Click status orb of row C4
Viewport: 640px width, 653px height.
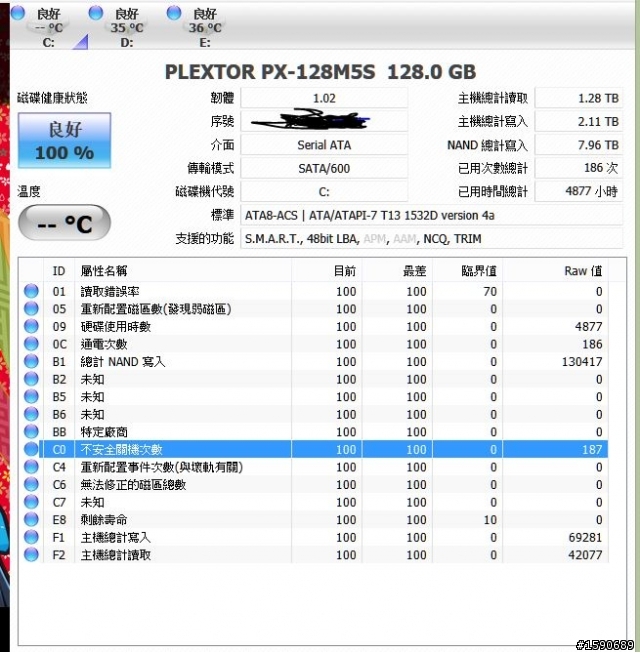31,467
